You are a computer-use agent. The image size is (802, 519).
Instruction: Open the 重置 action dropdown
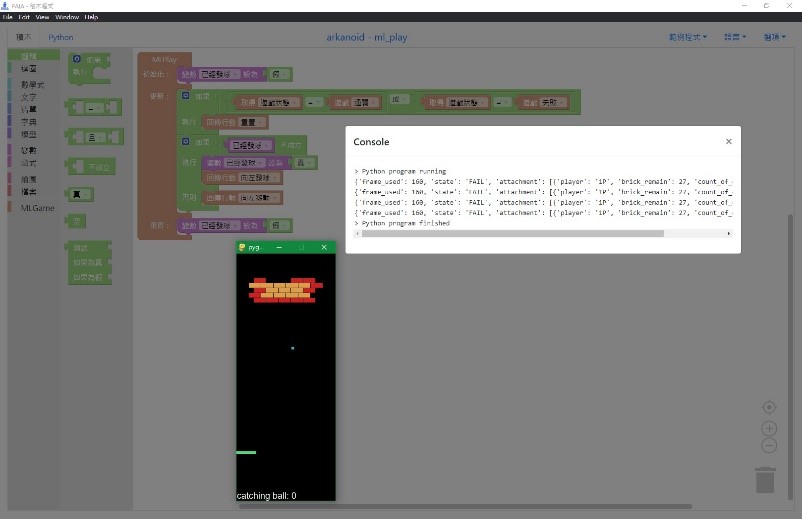point(252,123)
